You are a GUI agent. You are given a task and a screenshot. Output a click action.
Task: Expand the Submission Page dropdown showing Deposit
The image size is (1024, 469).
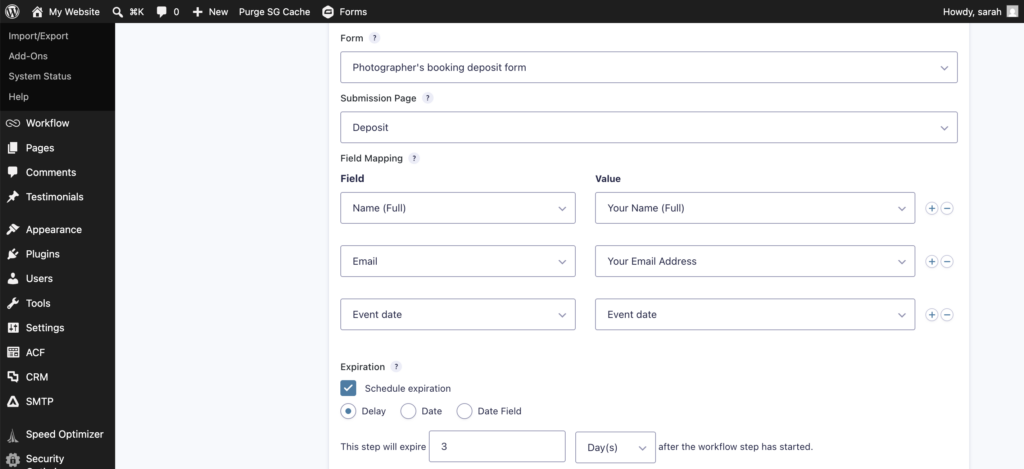tap(648, 127)
